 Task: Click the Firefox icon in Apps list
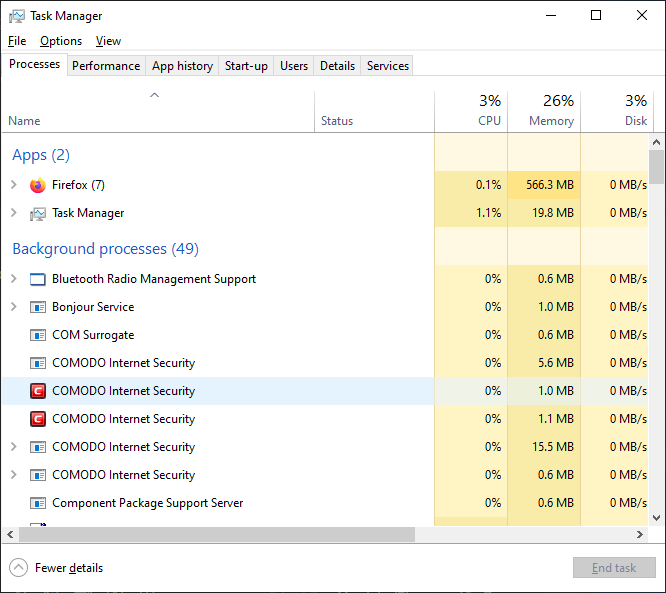(x=38, y=185)
